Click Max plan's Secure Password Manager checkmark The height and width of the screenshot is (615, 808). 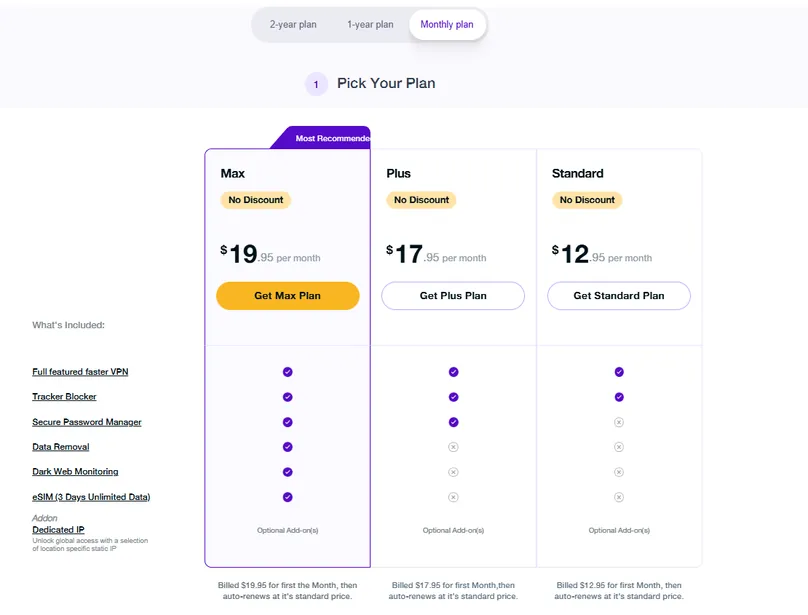288,422
